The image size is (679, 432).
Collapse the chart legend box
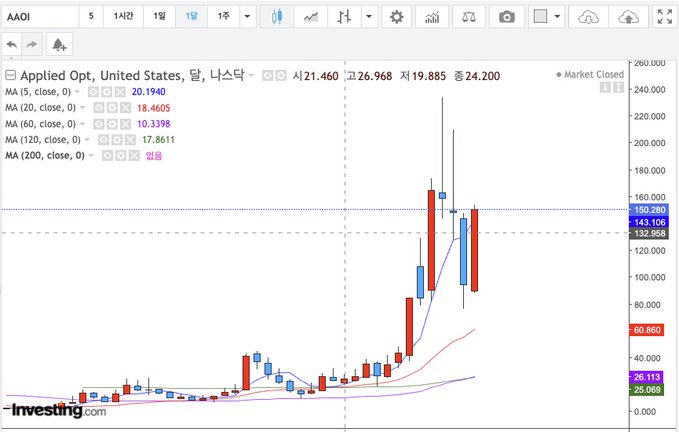[10, 75]
